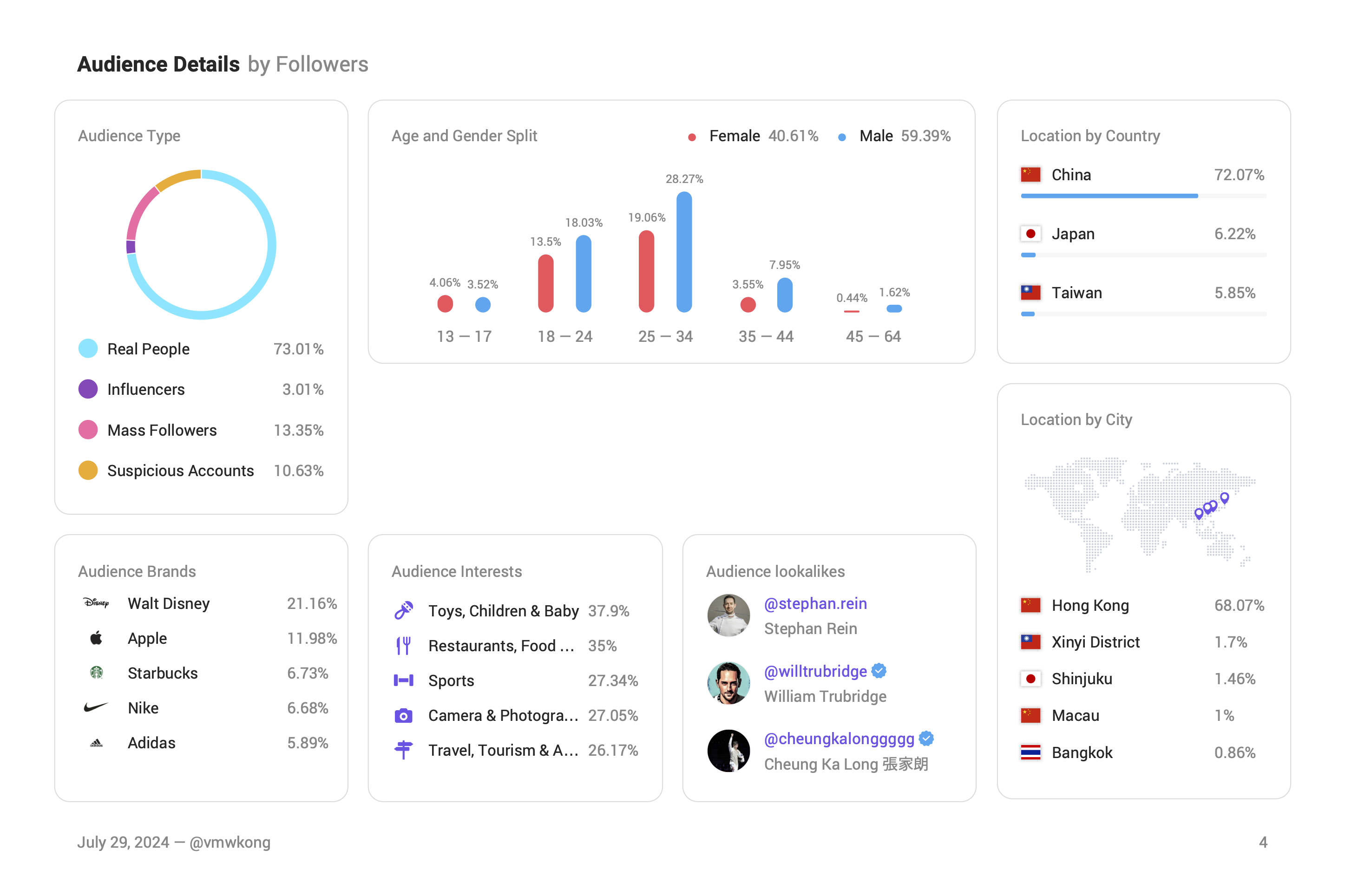Click the Influencers purple swatch
The width and height of the screenshot is (1345, 896).
pyautogui.click(x=88, y=389)
